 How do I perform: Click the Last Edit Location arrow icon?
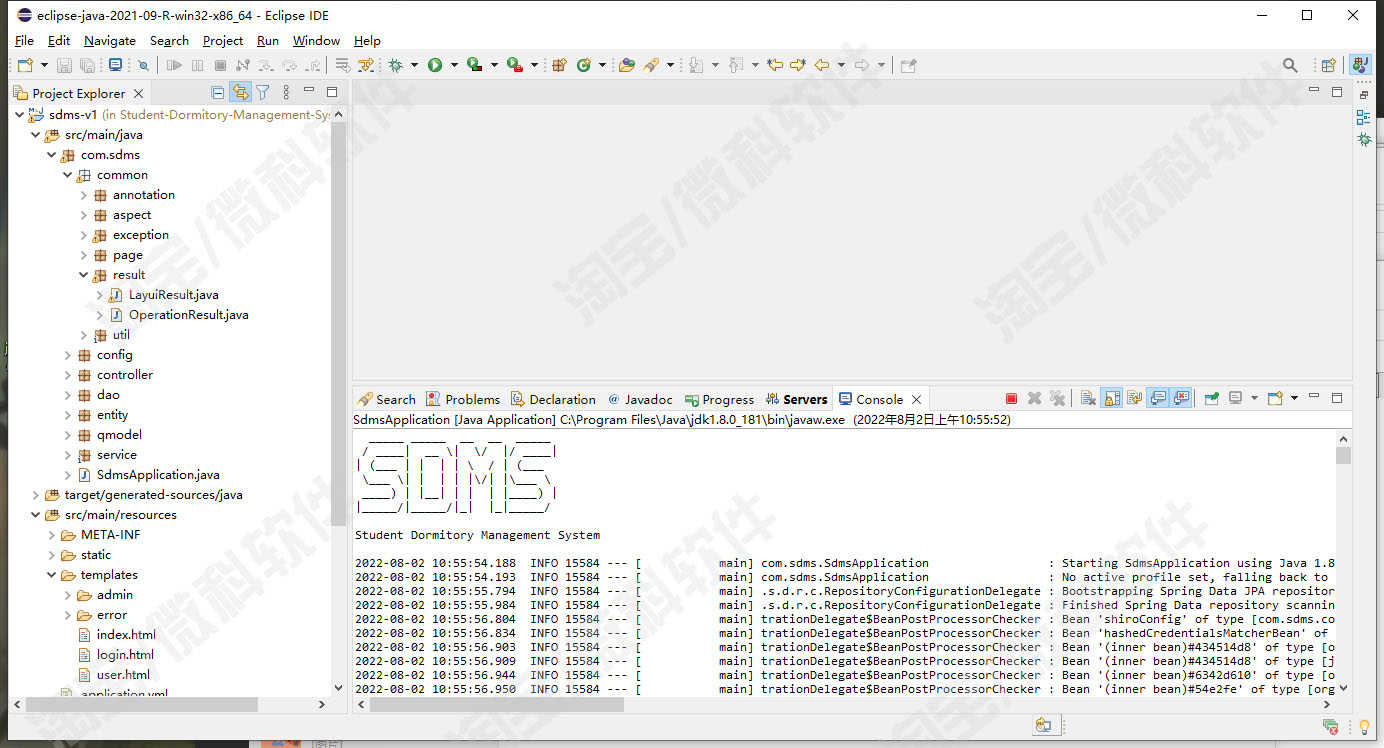coord(774,65)
